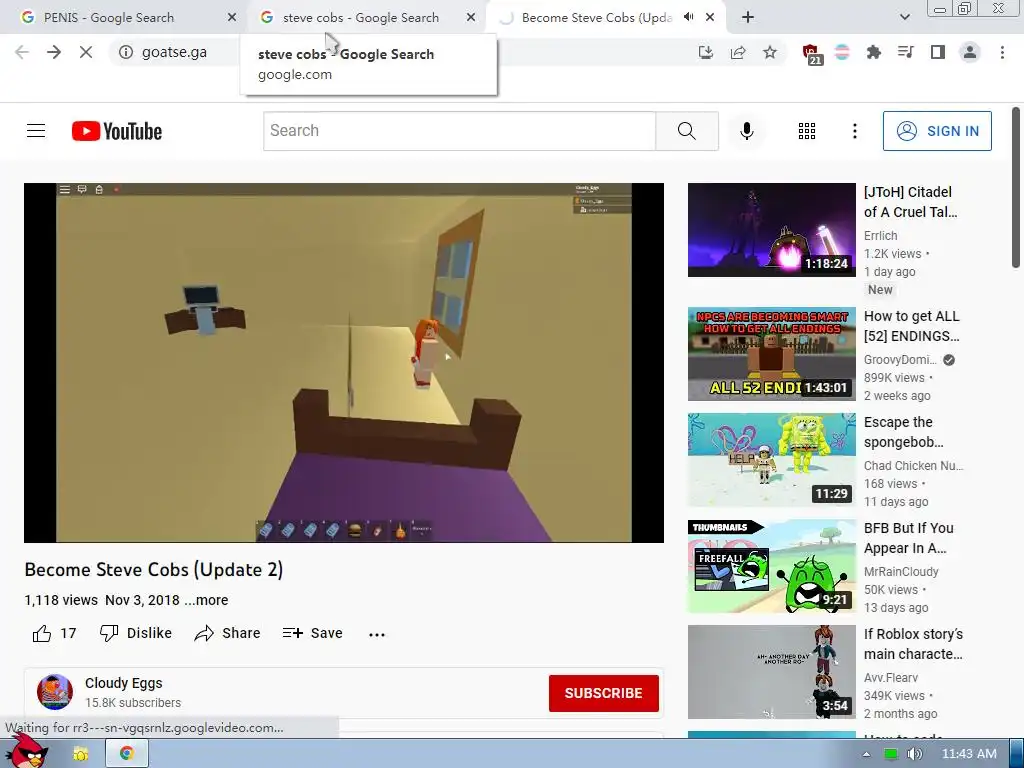Open the Extensions puzzle-piece menu

tap(874, 52)
